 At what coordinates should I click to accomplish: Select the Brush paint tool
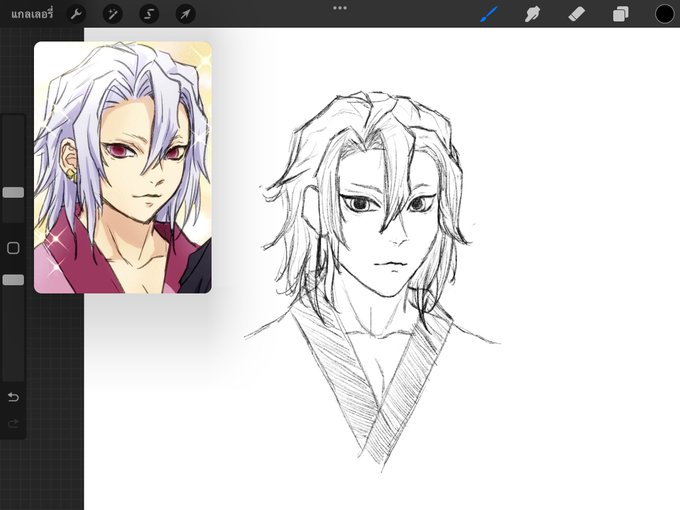point(489,14)
